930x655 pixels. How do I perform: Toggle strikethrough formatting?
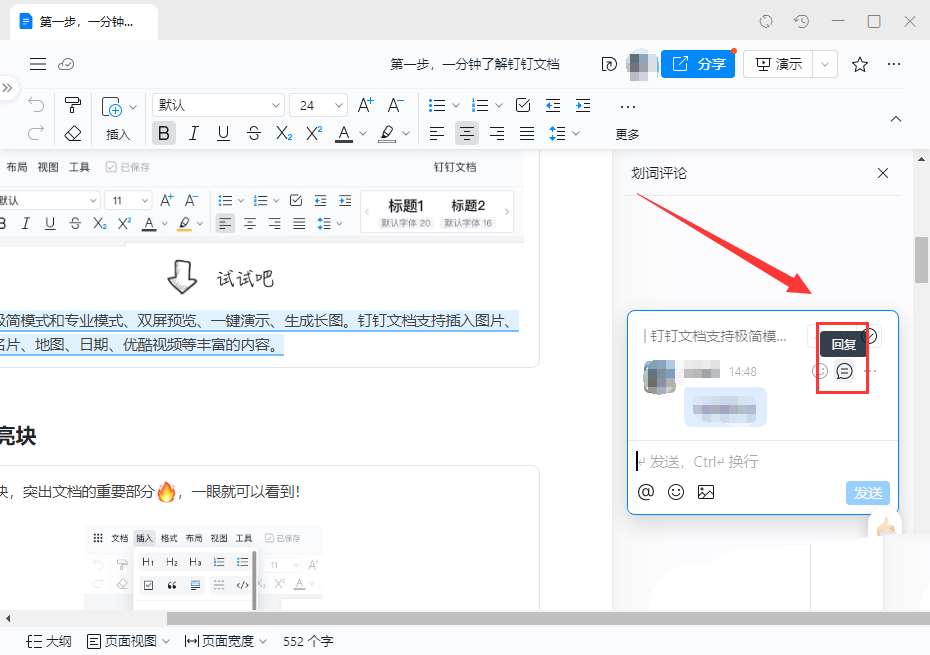254,133
